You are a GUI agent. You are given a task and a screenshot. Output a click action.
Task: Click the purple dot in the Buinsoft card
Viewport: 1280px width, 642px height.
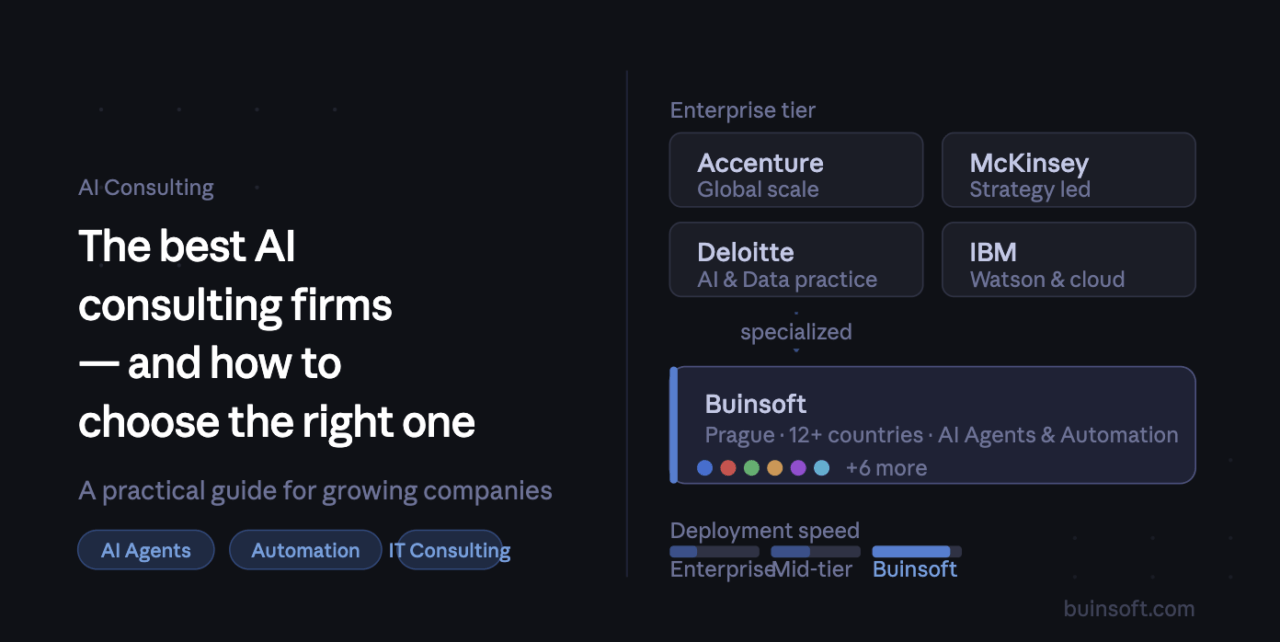click(x=798, y=468)
